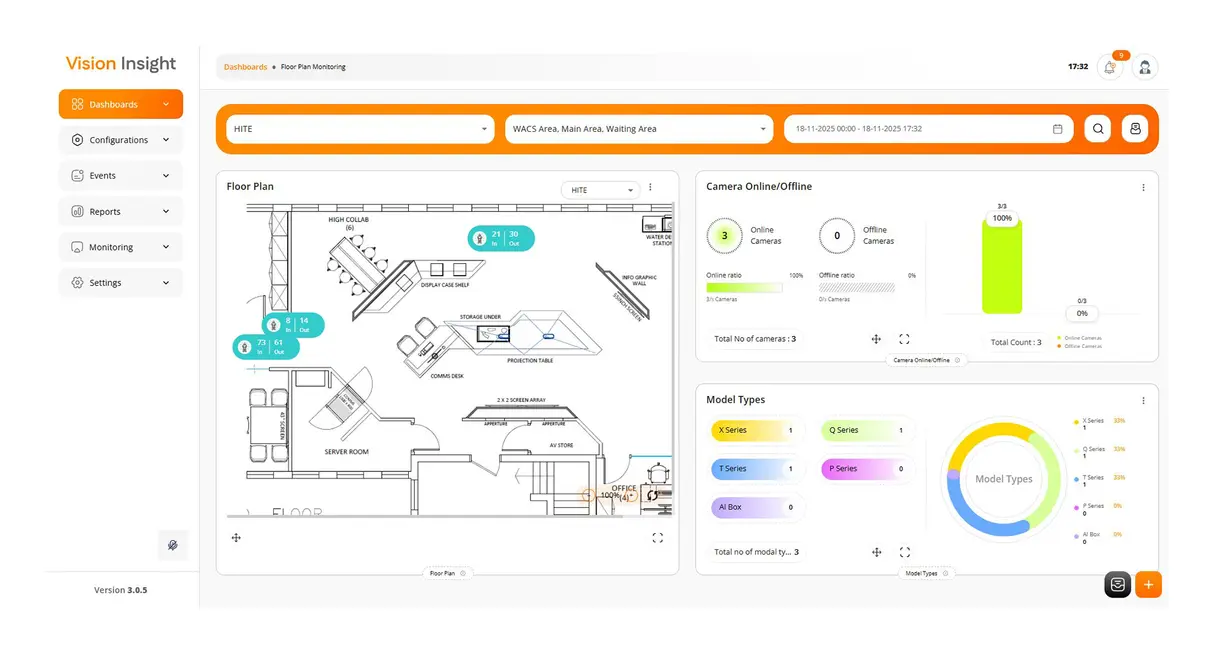
Task: Click the Vision Insight logo
Action: coord(121,63)
